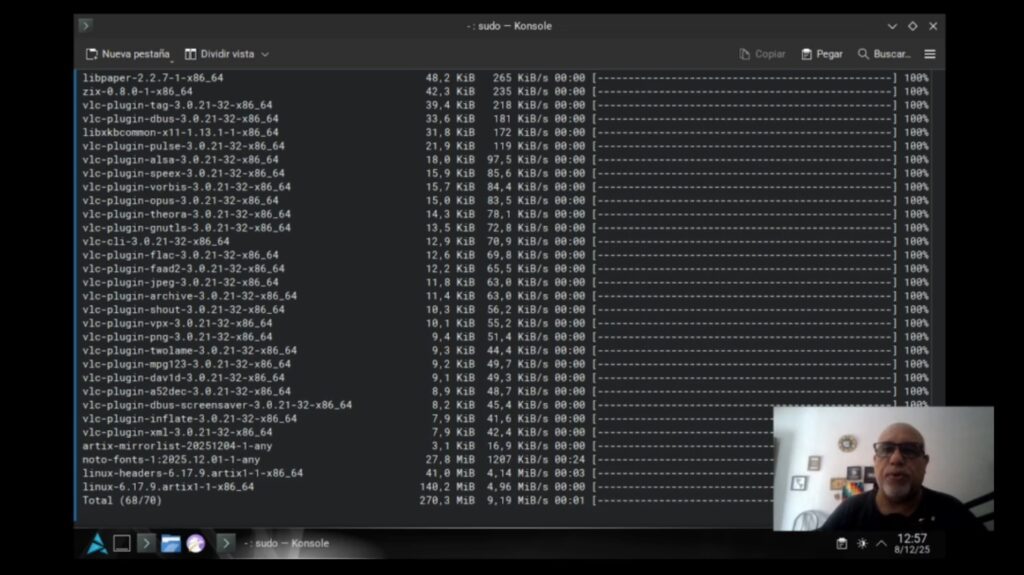Click the diamond maximize icon
This screenshot has height=575, width=1024.
pyautogui.click(x=912, y=26)
